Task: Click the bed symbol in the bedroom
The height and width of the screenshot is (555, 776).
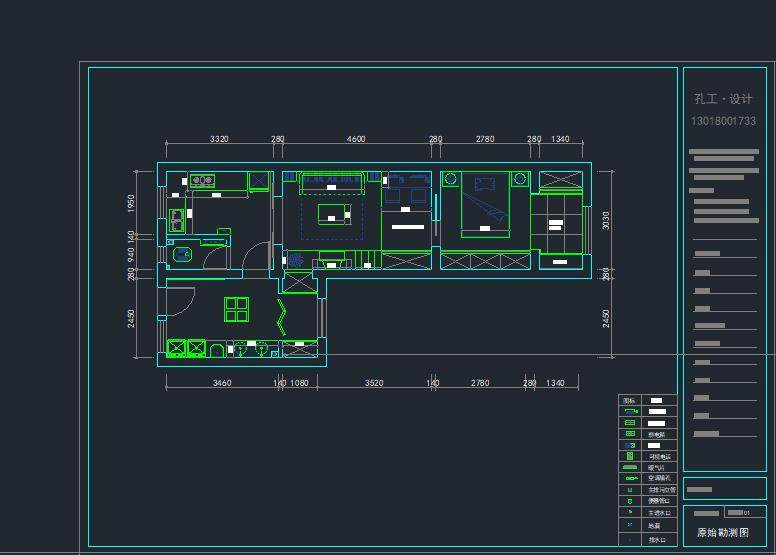Action: (x=485, y=207)
